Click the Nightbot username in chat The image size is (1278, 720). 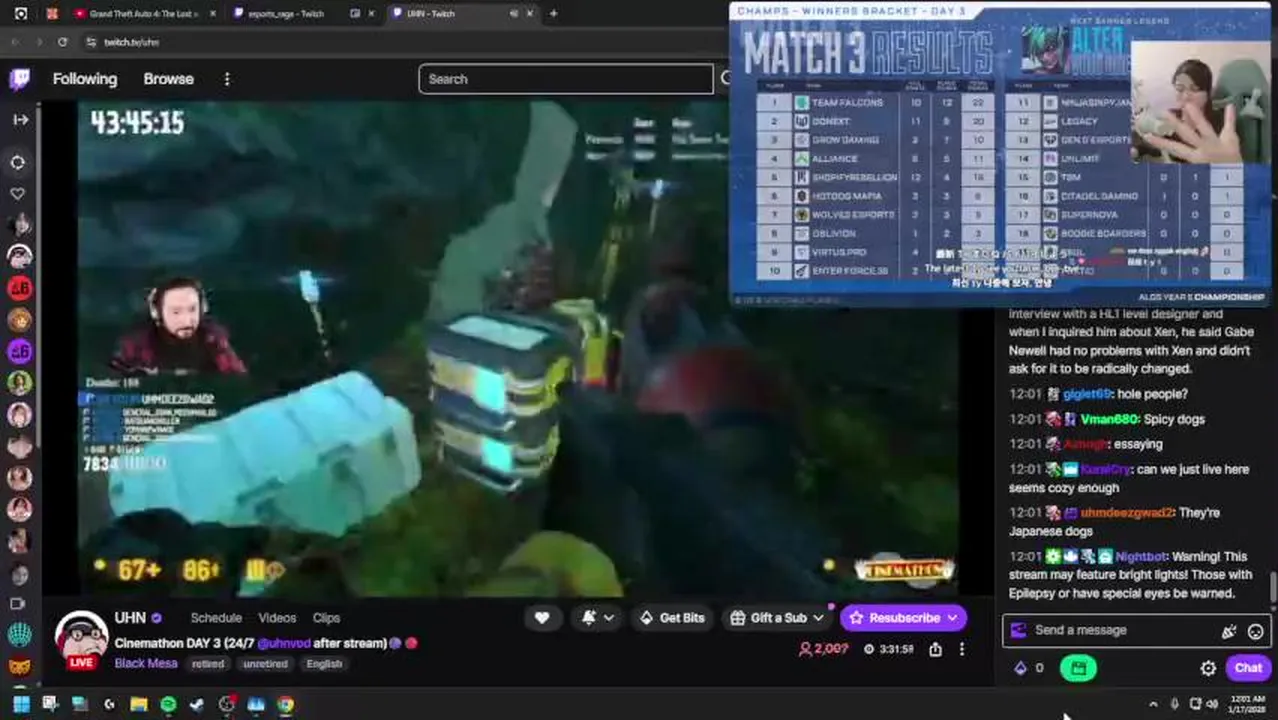(x=1140, y=556)
